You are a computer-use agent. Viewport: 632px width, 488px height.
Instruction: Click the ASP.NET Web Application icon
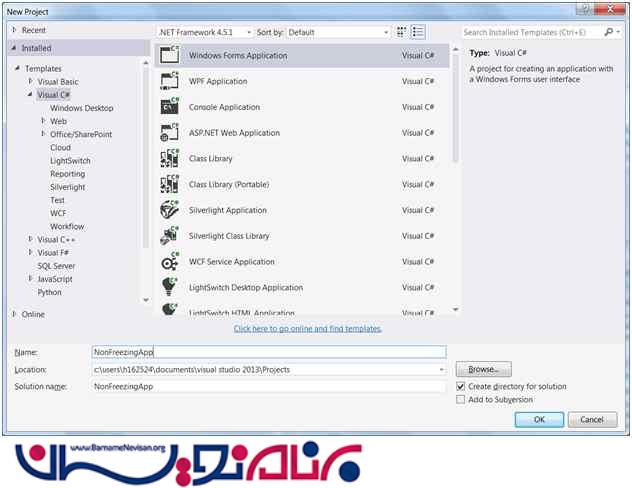pos(170,133)
